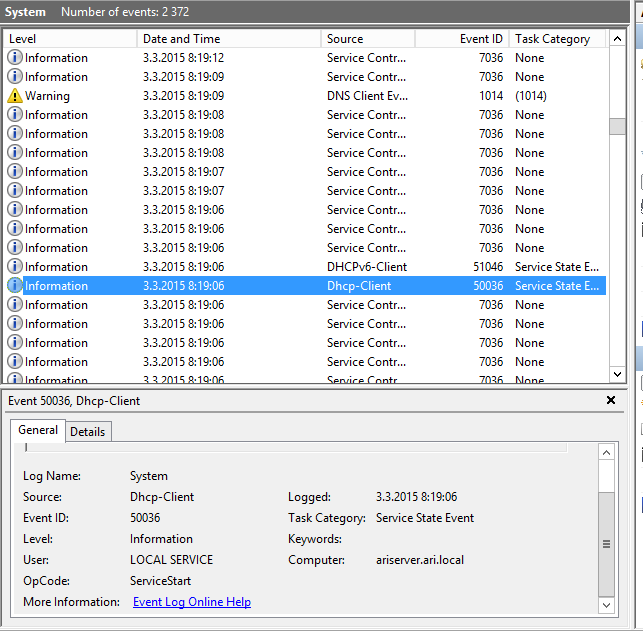Click the Computer value ariserver.ari.local
643x632 pixels.
(x=420, y=560)
